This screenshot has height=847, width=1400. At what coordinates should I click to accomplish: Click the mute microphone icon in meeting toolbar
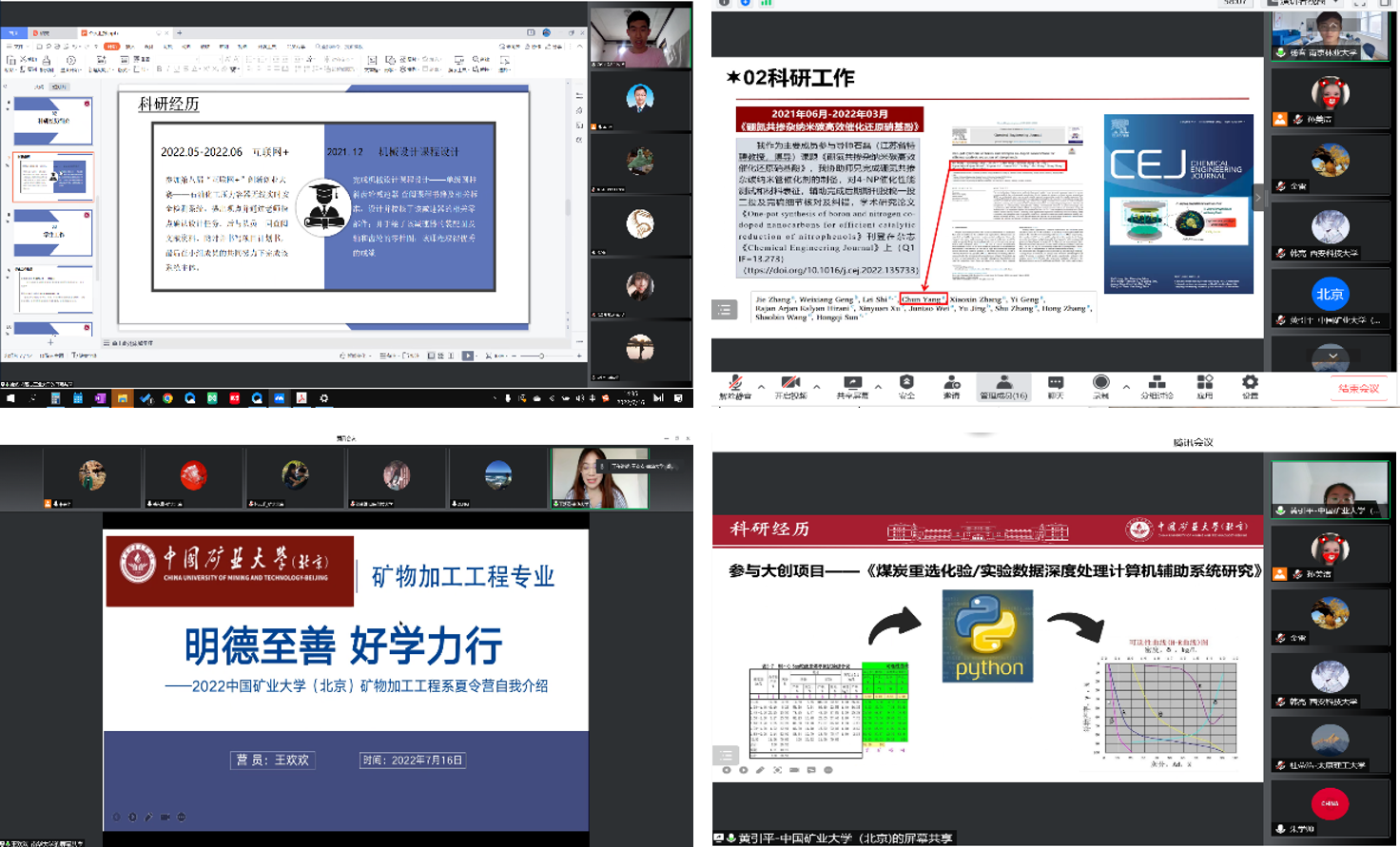click(x=734, y=384)
